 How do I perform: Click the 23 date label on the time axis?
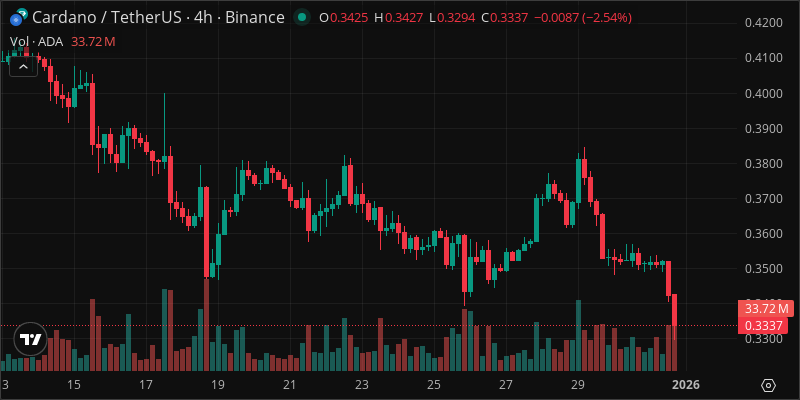pyautogui.click(x=362, y=384)
